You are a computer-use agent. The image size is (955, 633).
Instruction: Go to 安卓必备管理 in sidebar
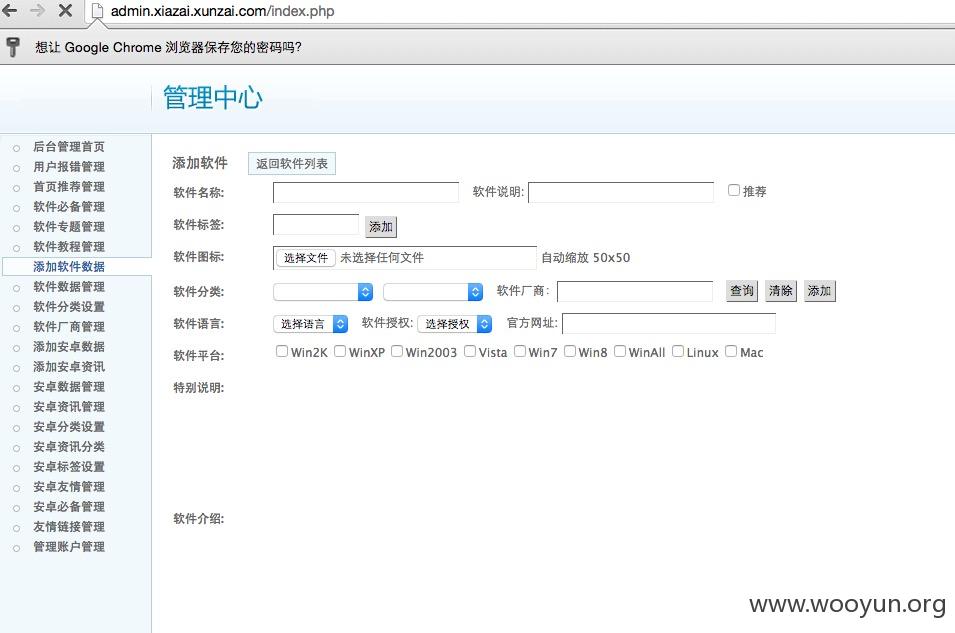click(x=69, y=506)
